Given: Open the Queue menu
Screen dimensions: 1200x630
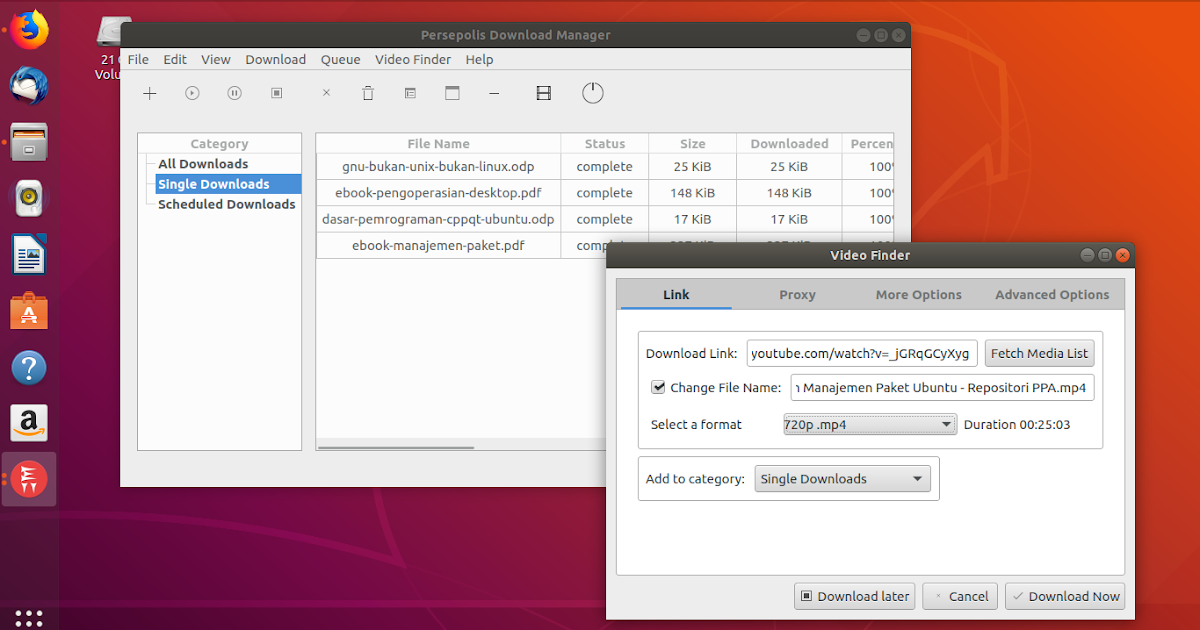Looking at the screenshot, I should pyautogui.click(x=340, y=59).
